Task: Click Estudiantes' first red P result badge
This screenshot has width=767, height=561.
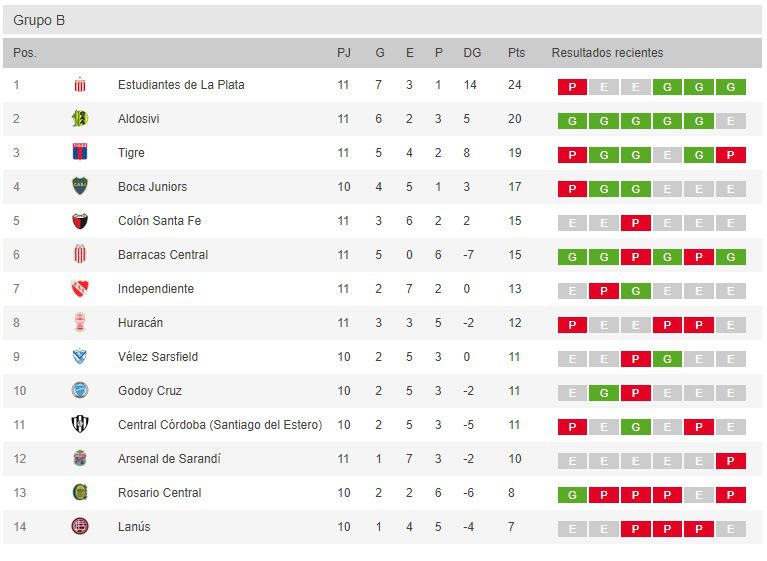Action: point(572,87)
